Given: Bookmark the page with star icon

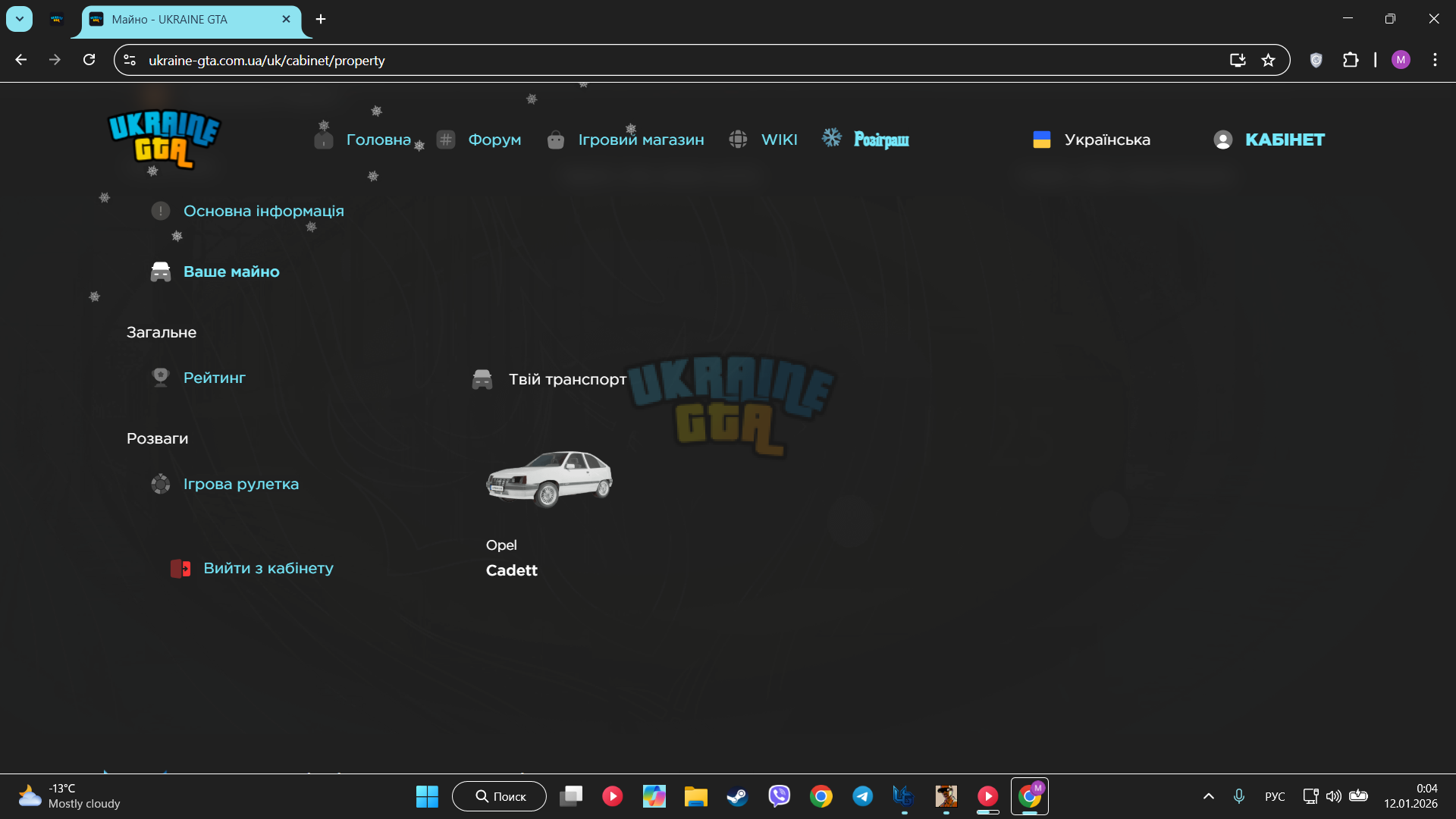Looking at the screenshot, I should (x=1268, y=60).
